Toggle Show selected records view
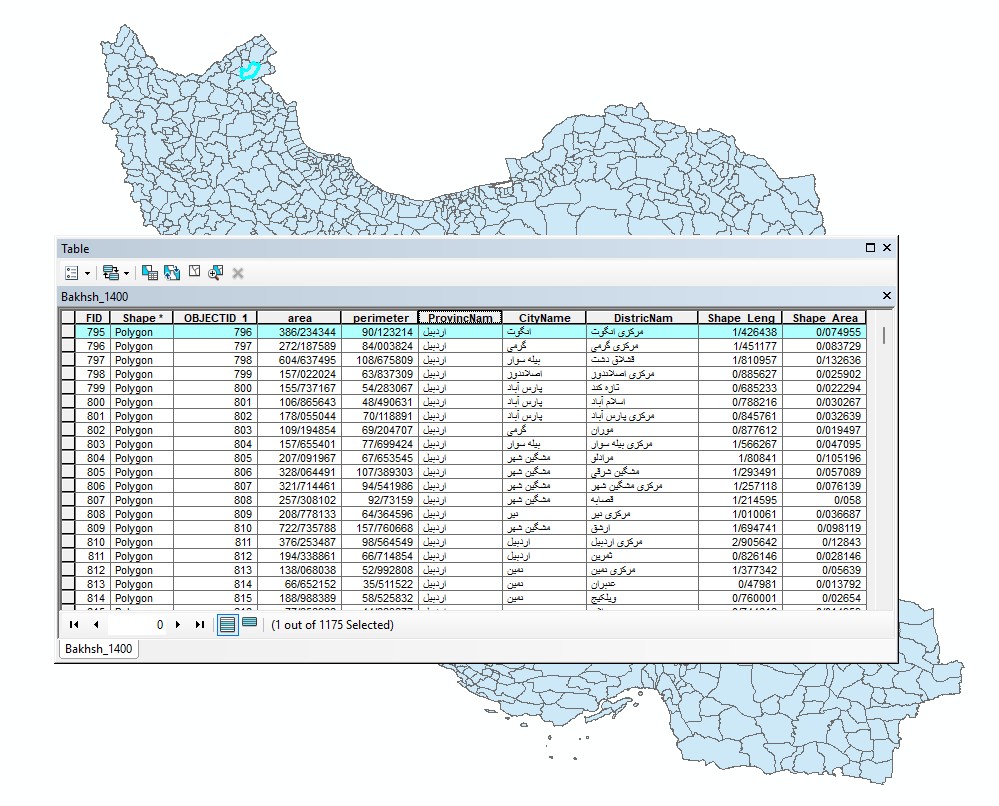 pyautogui.click(x=250, y=622)
